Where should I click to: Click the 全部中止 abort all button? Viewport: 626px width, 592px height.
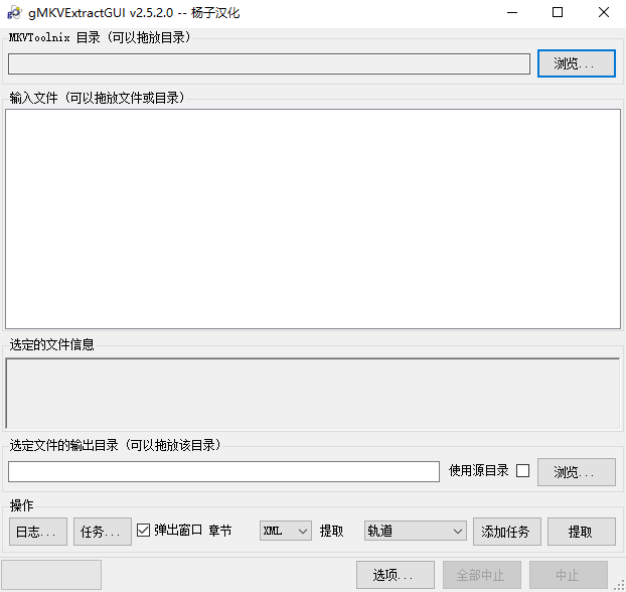[x=482, y=575]
